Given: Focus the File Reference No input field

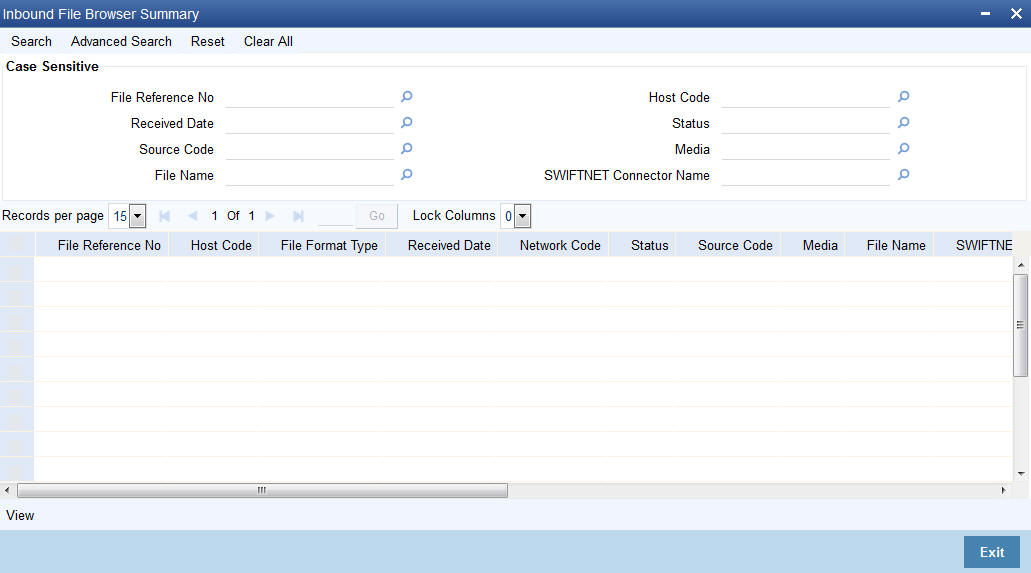Looking at the screenshot, I should [x=309, y=97].
